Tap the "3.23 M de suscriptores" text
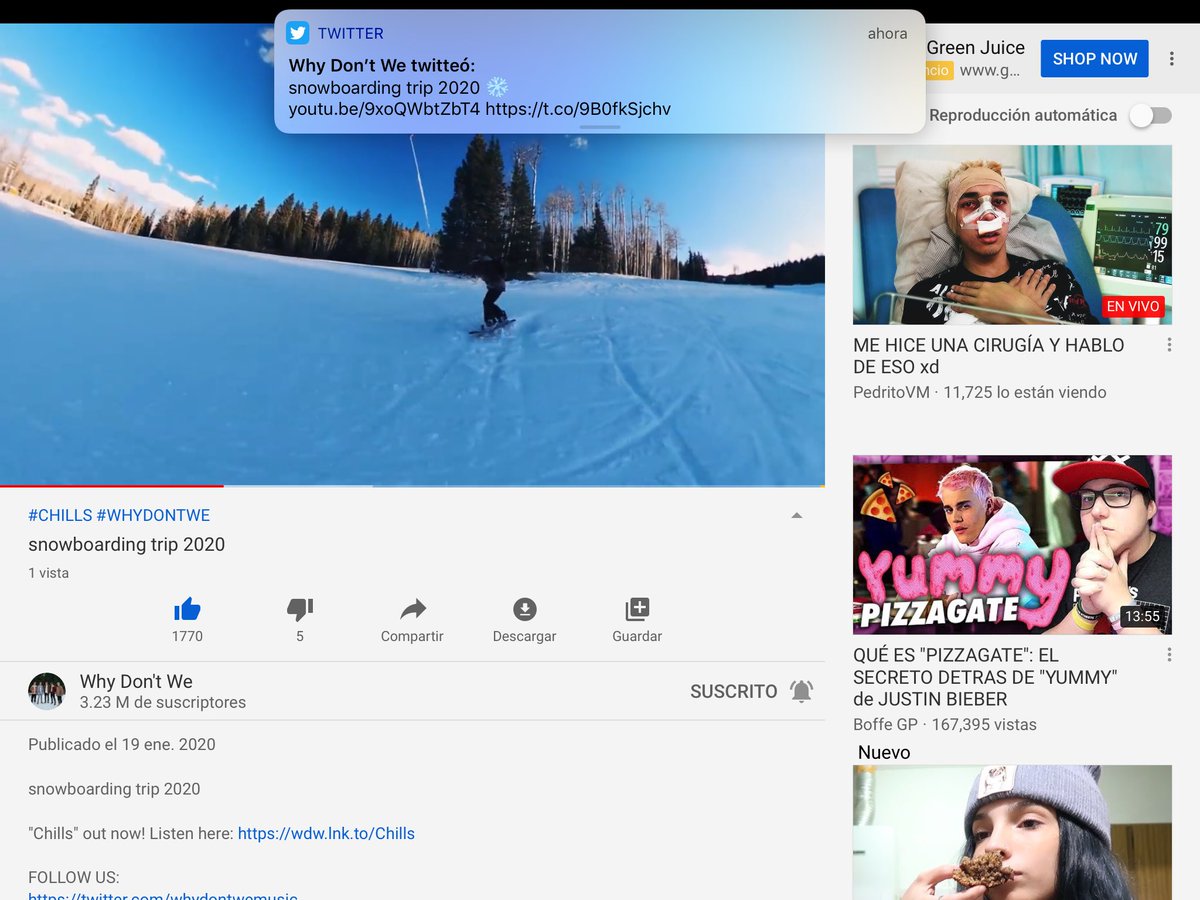 point(163,703)
